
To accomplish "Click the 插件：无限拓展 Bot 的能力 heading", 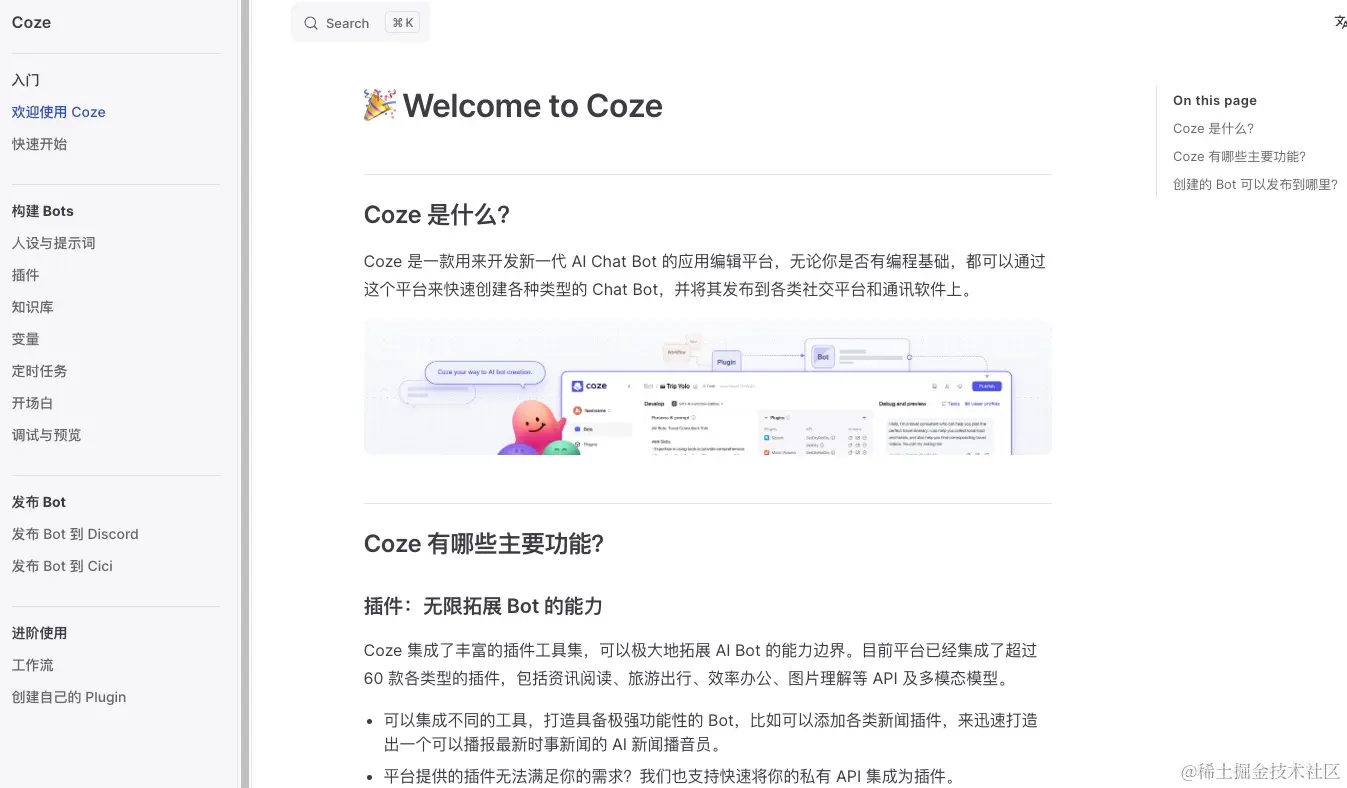I will 483,606.
